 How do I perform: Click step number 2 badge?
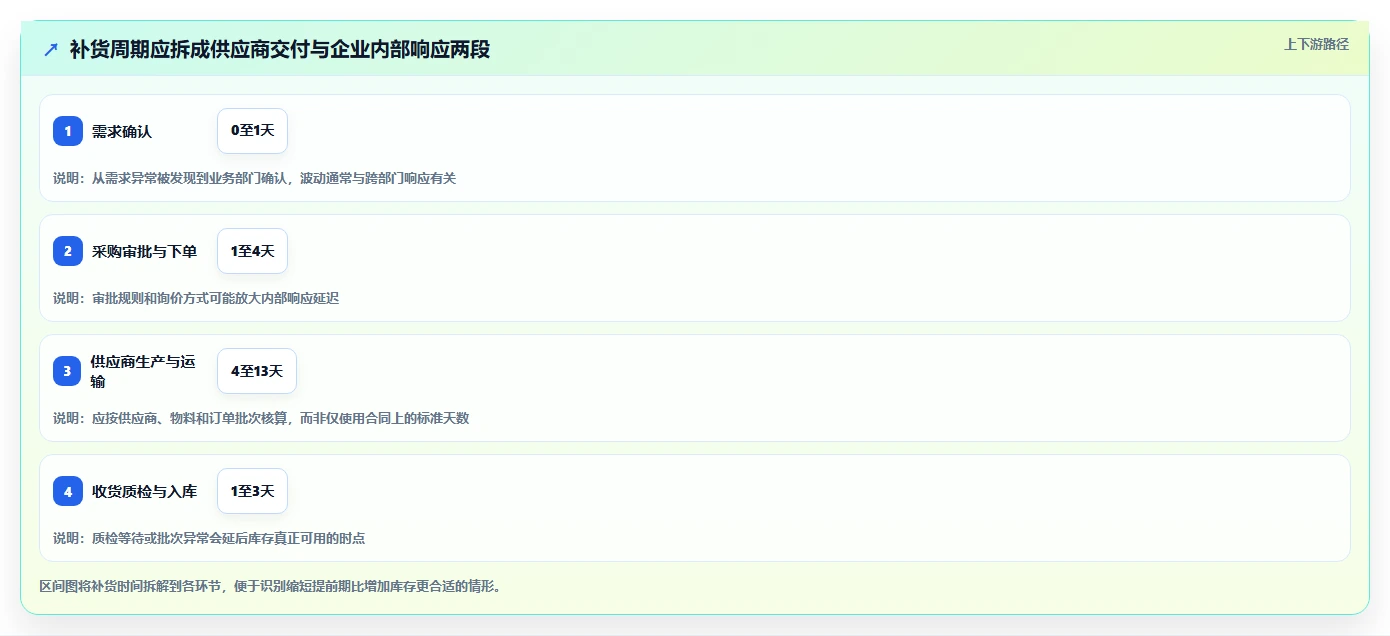[x=68, y=251]
